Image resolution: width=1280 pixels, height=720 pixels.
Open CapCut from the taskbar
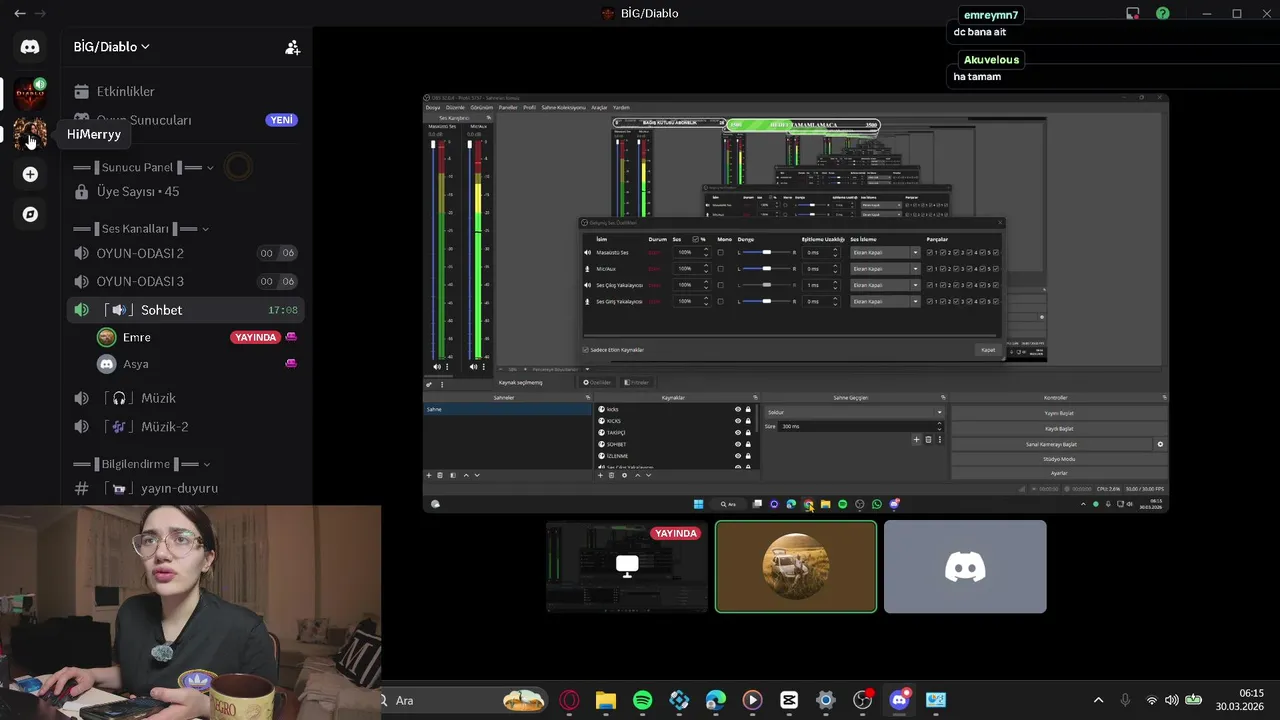789,700
